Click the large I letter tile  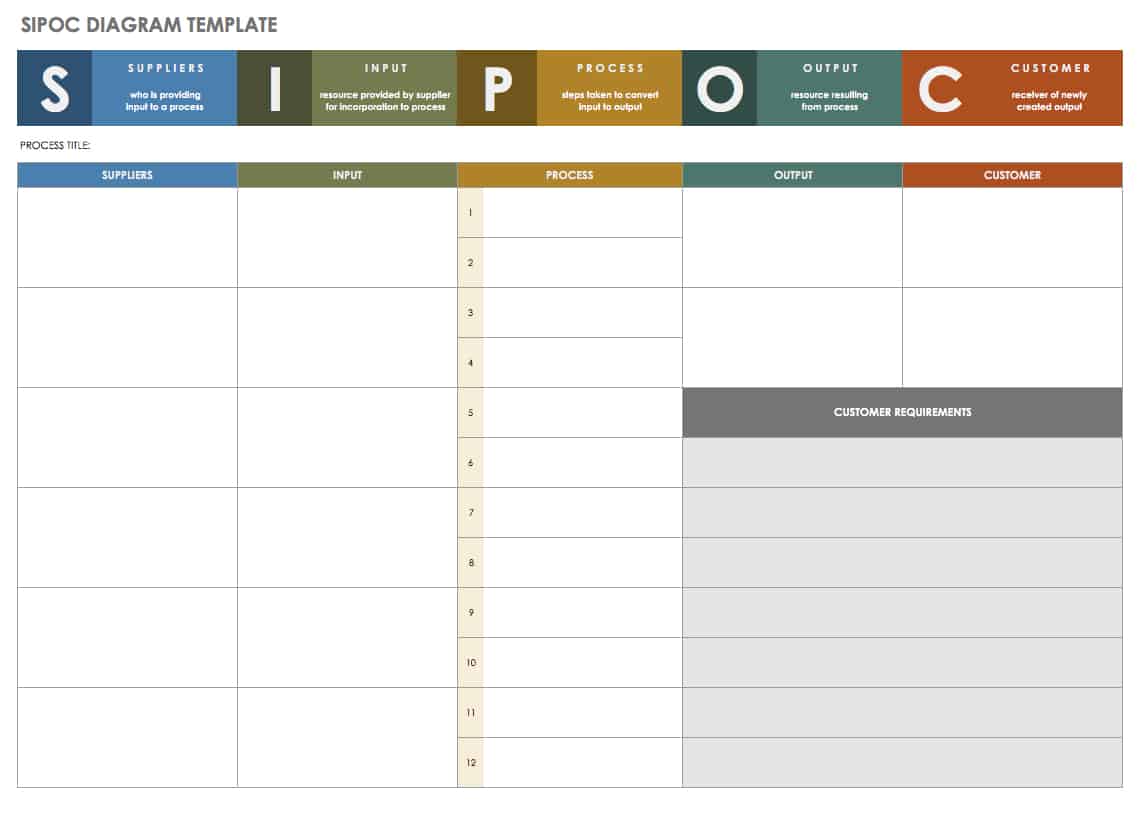(275, 88)
